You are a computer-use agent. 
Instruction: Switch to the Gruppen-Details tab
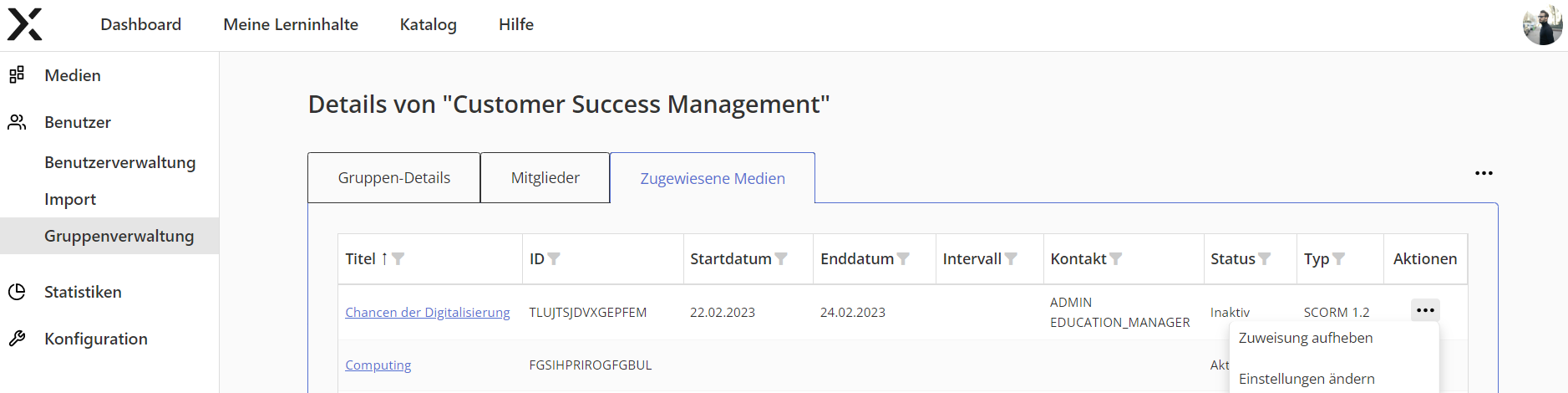pyautogui.click(x=393, y=177)
